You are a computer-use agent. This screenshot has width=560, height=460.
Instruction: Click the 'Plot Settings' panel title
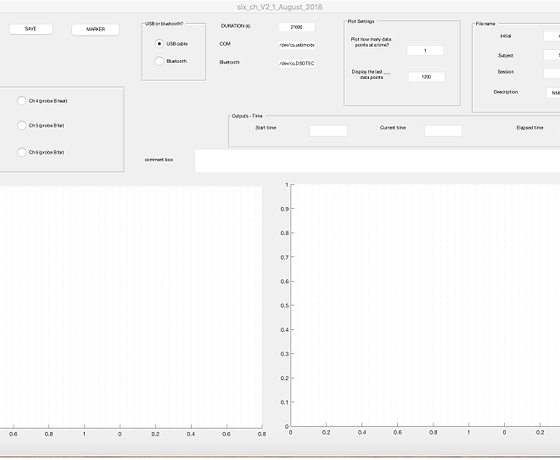coord(361,21)
